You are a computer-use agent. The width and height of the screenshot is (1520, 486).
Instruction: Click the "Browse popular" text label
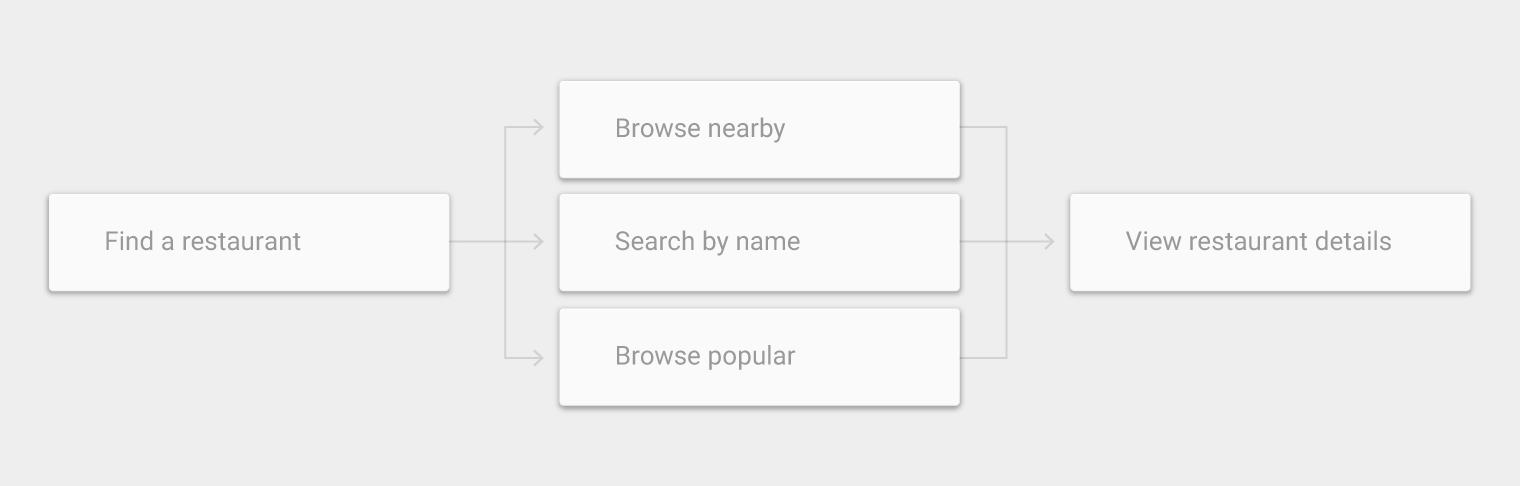point(705,355)
